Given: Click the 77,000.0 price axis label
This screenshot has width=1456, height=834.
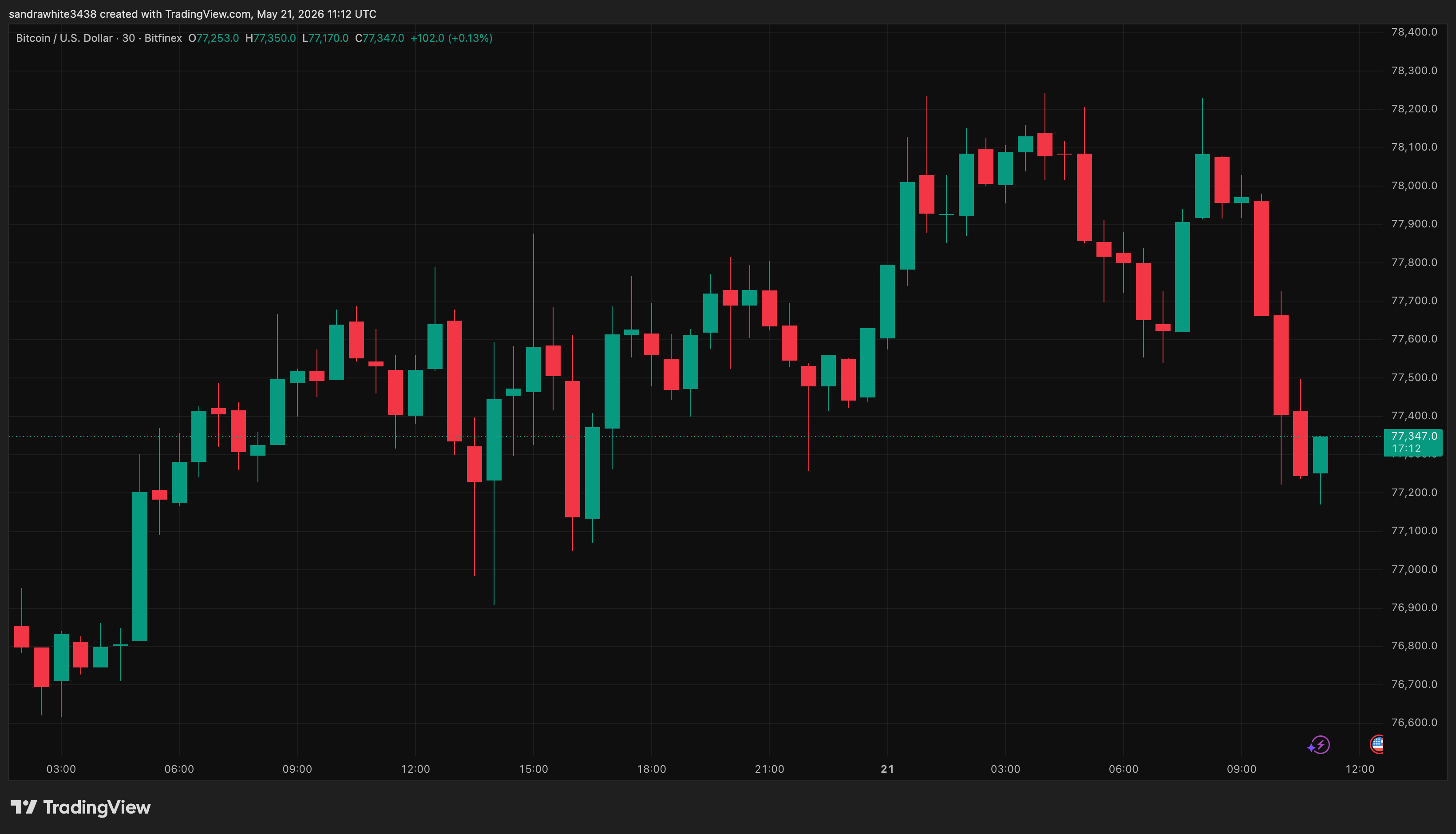Looking at the screenshot, I should [x=1414, y=569].
